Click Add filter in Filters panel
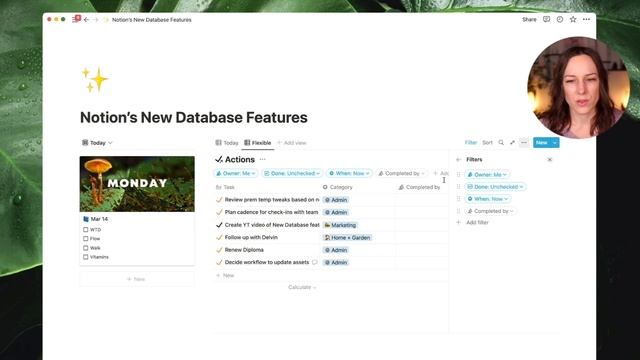 tap(473, 222)
